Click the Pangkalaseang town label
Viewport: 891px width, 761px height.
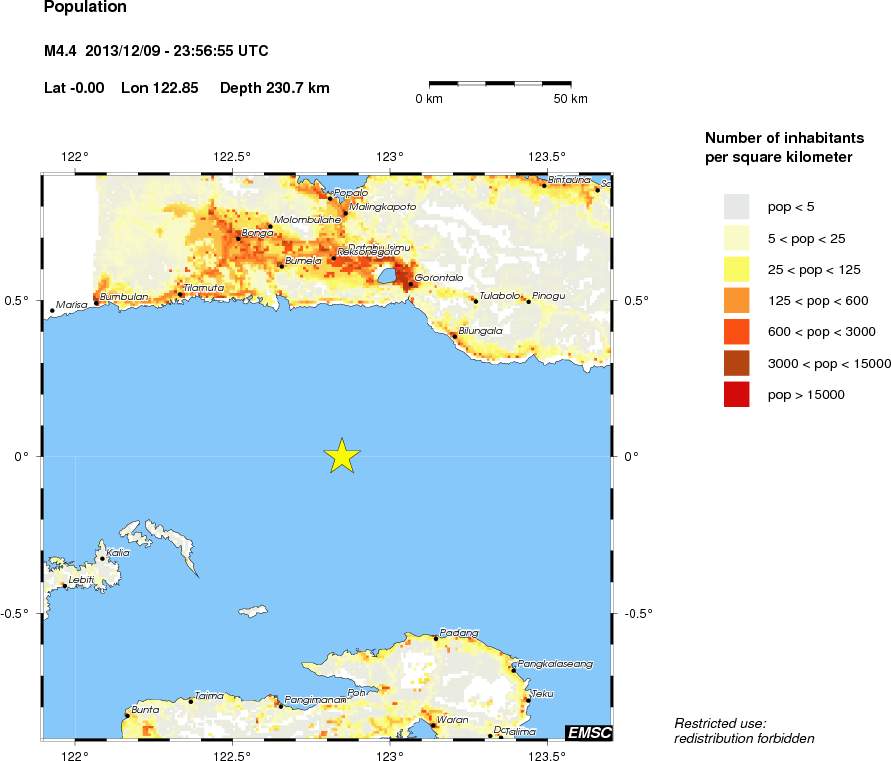click(x=555, y=664)
